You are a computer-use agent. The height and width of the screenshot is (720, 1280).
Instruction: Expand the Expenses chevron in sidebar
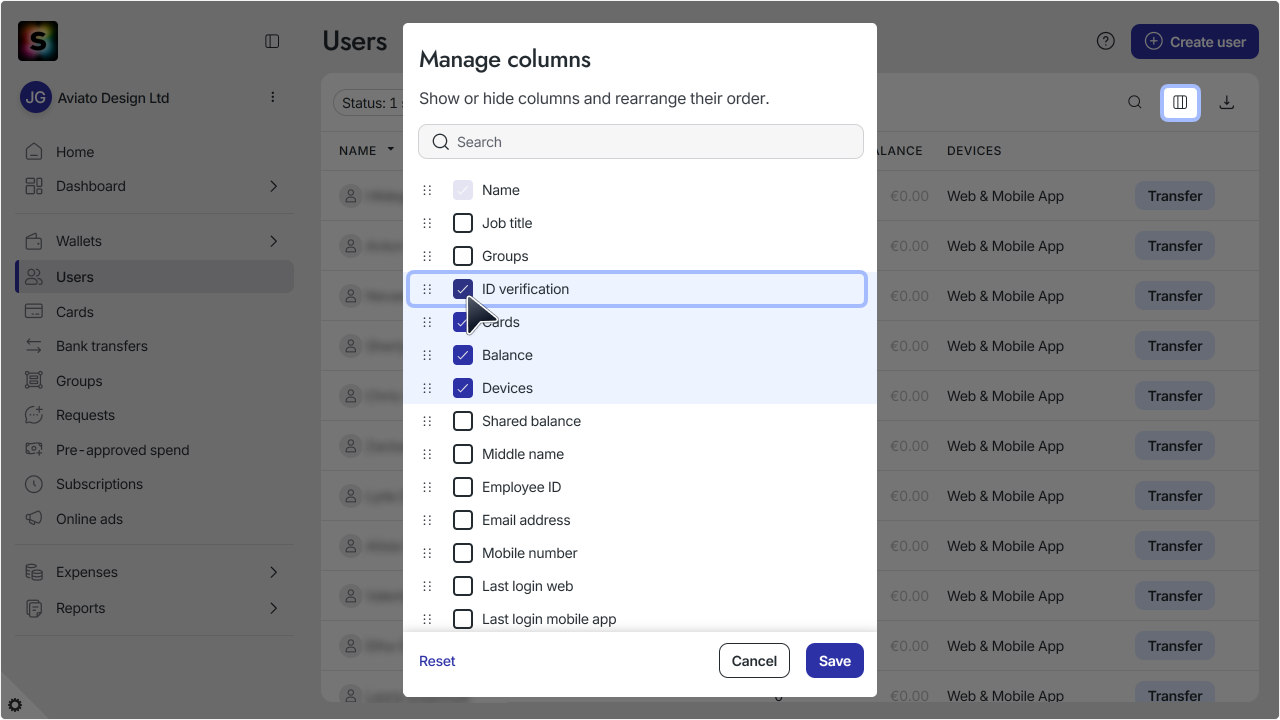[x=273, y=572]
